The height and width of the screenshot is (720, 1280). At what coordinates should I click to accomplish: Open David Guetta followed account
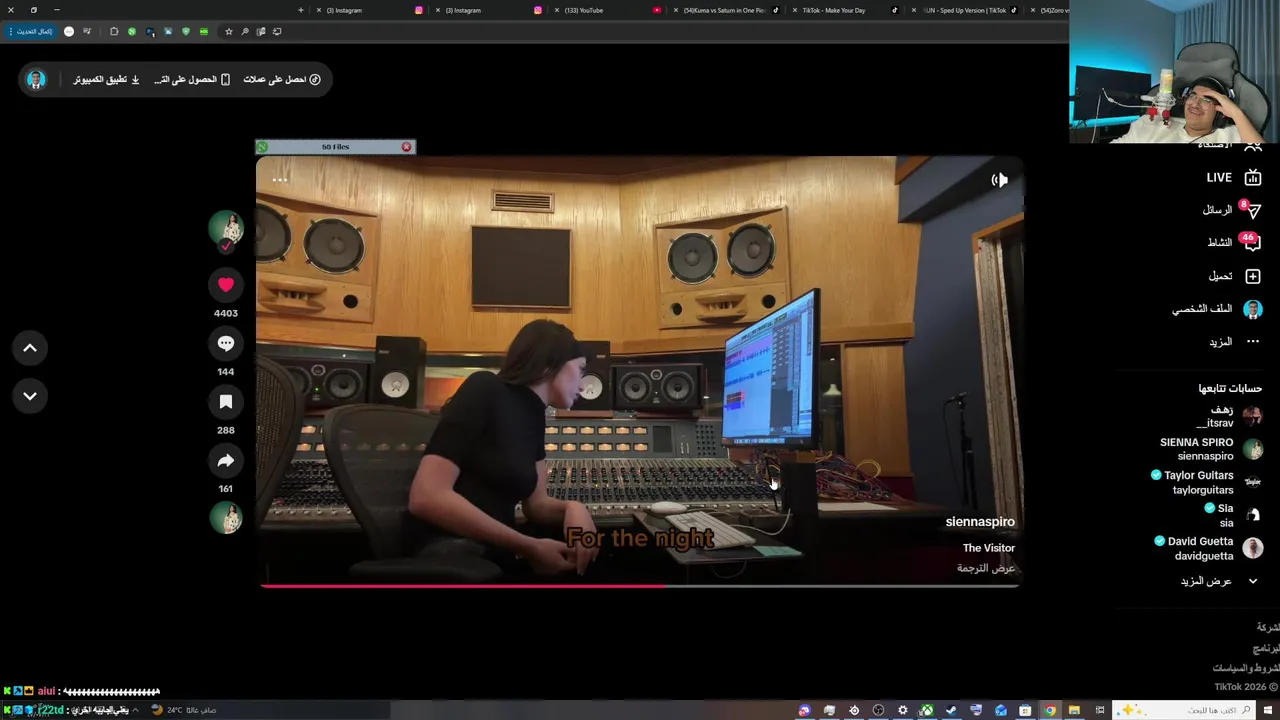pos(1208,548)
